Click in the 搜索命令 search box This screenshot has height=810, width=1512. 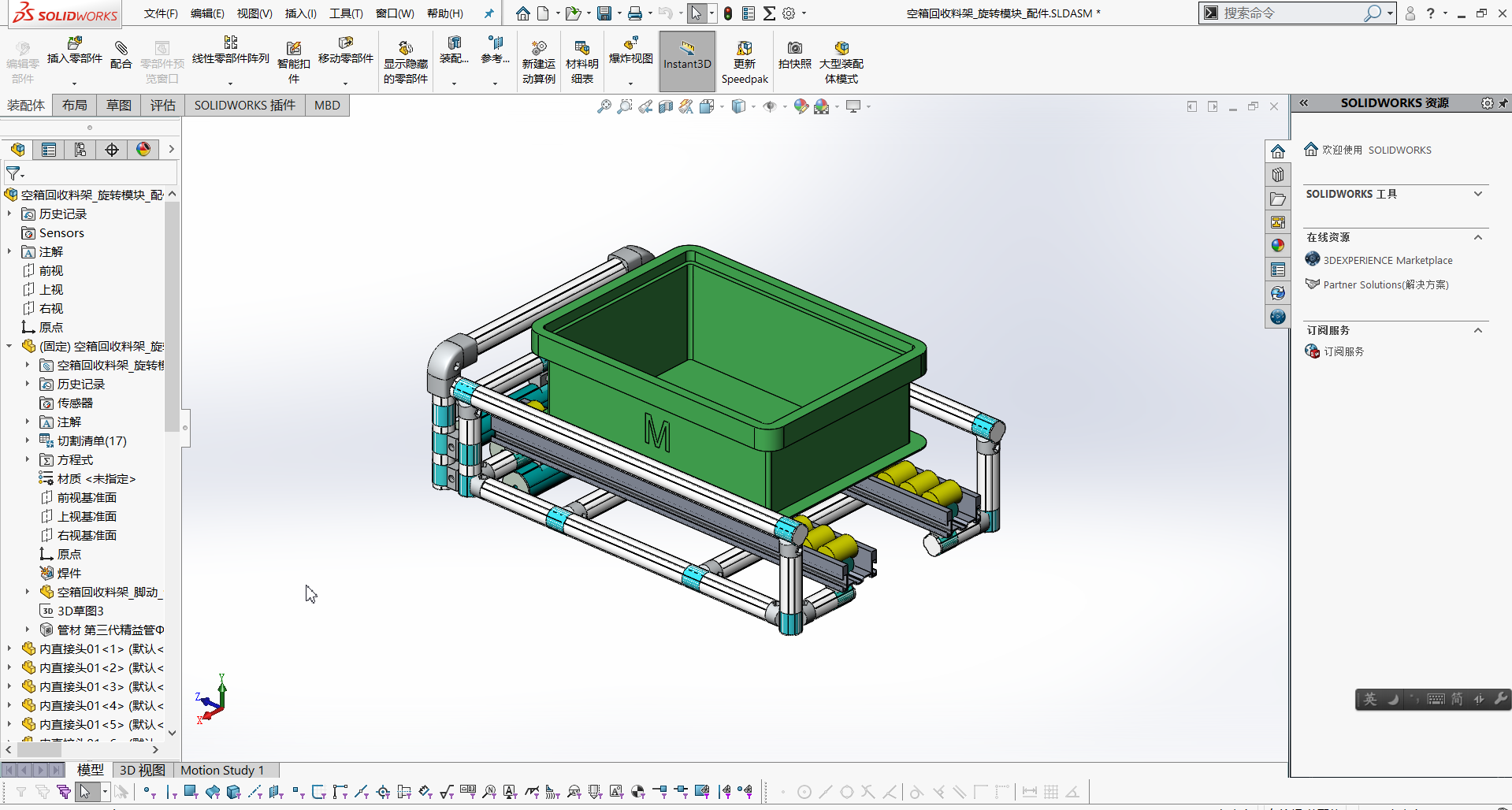pos(1292,13)
